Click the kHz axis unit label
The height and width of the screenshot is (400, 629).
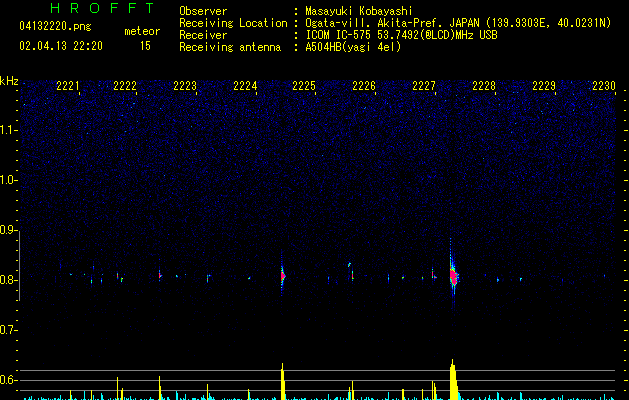9,81
